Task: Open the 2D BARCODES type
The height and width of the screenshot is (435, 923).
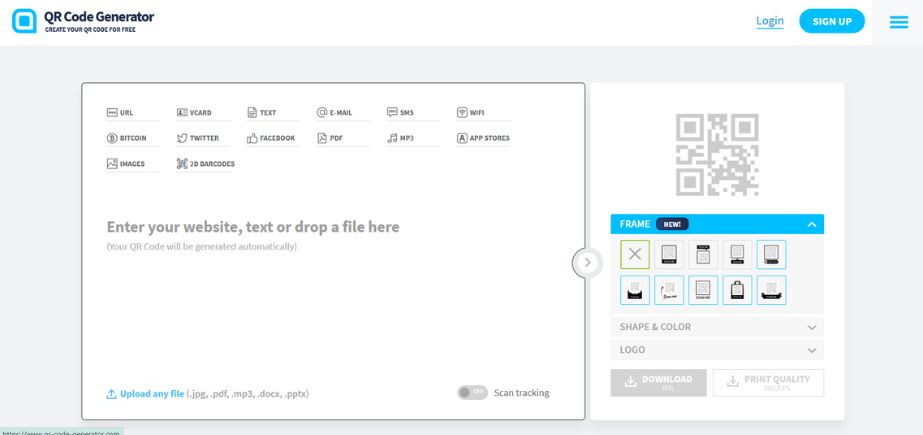Action: [205, 164]
